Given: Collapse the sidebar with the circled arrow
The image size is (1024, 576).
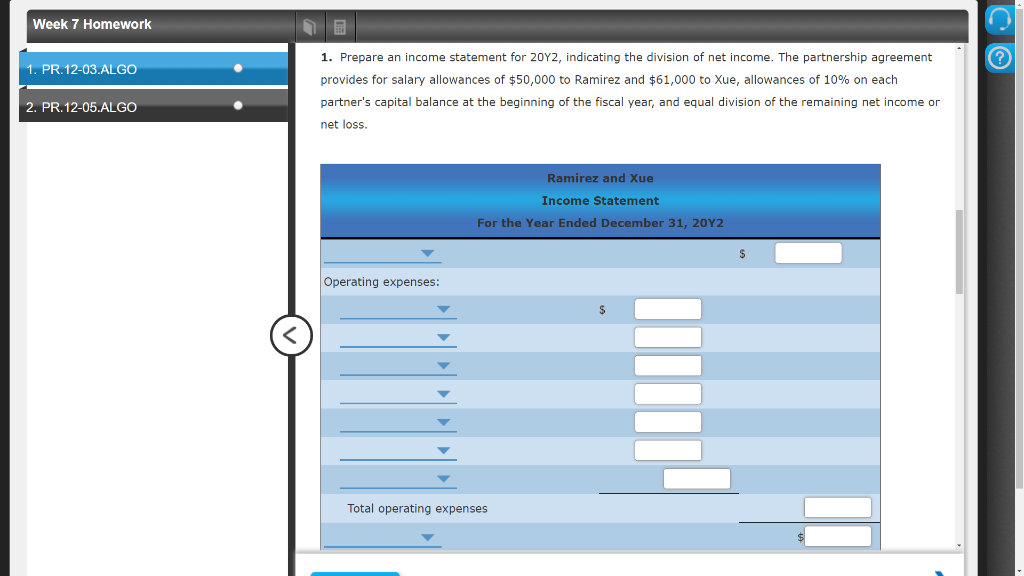Looking at the screenshot, I should [291, 336].
